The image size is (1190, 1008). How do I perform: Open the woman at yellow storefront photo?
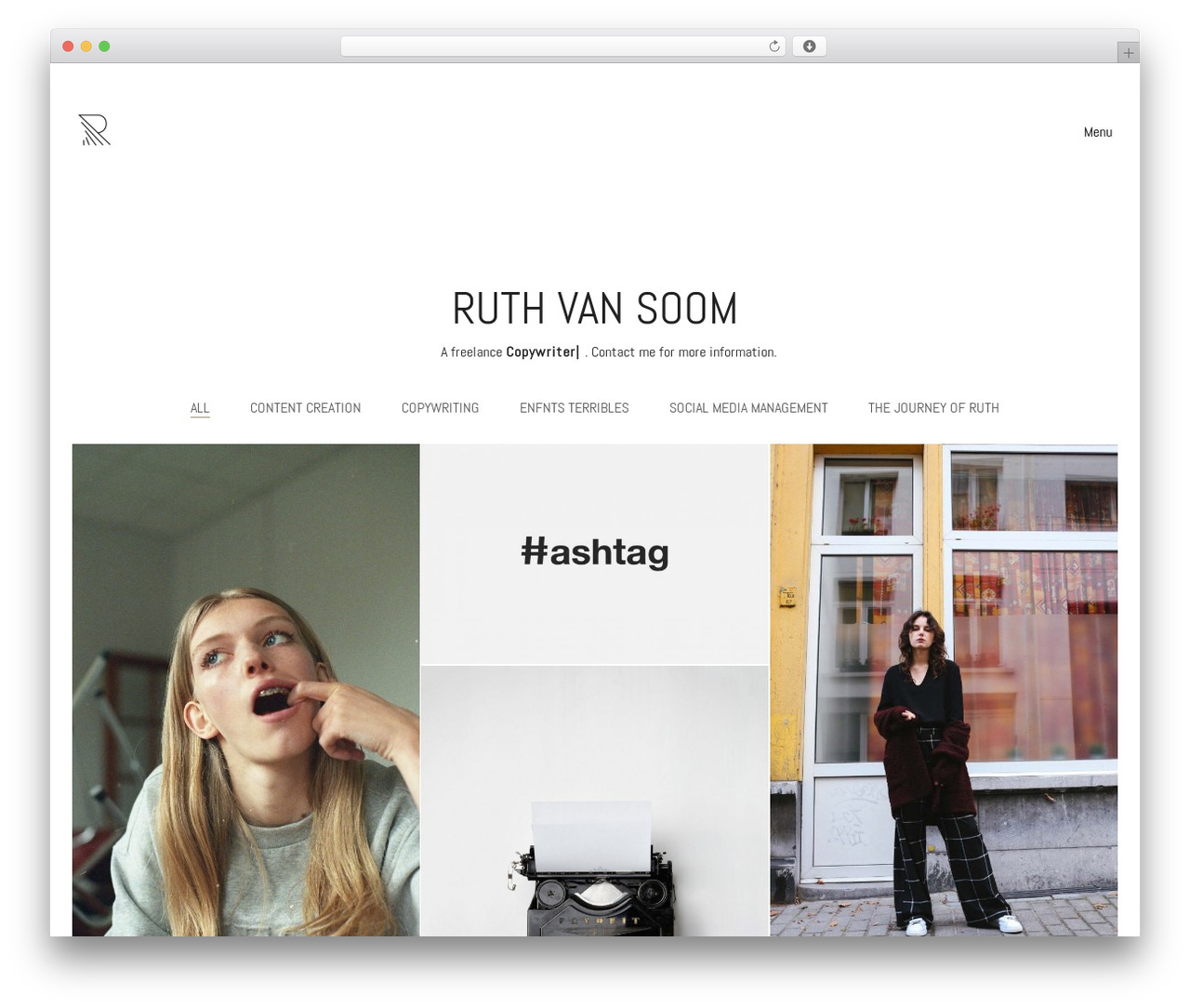pyautogui.click(x=944, y=690)
